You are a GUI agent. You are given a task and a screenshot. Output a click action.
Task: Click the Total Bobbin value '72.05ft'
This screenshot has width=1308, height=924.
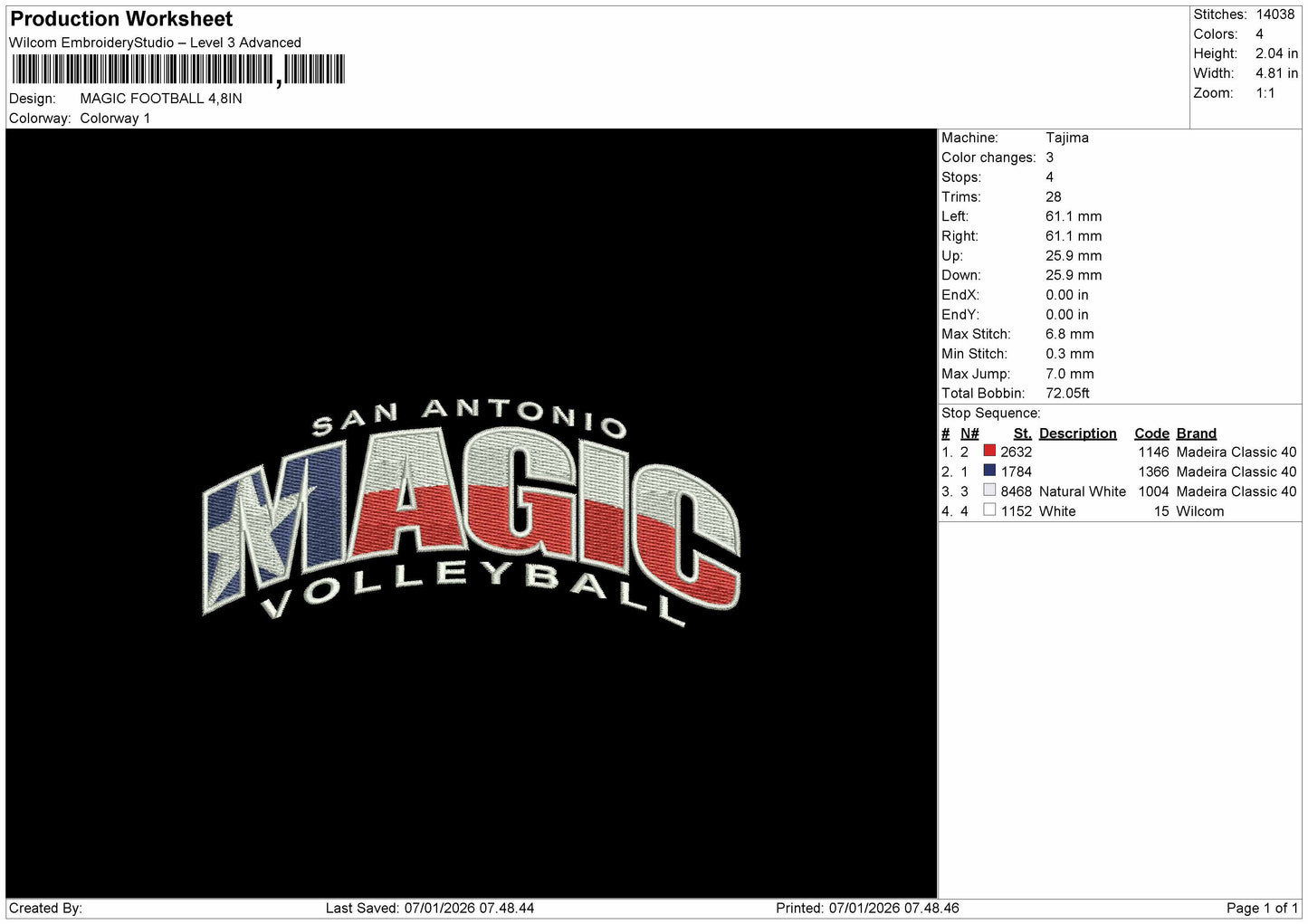(1068, 394)
